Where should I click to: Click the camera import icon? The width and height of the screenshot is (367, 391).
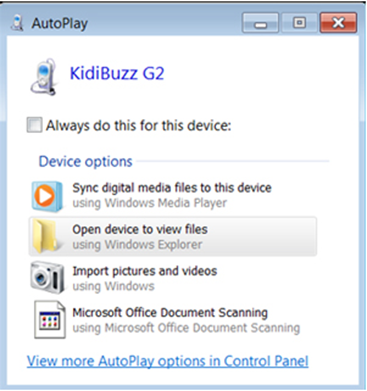coord(47,278)
